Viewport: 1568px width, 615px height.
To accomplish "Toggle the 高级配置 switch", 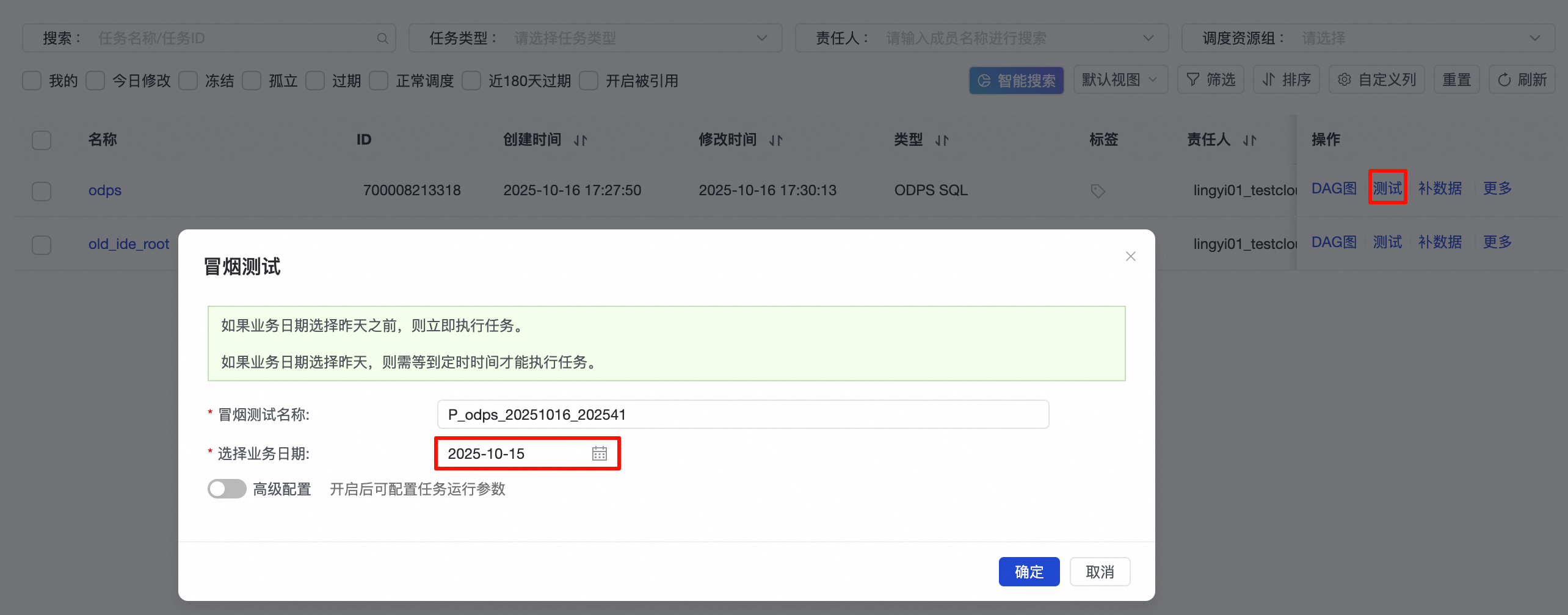I will pos(227,489).
